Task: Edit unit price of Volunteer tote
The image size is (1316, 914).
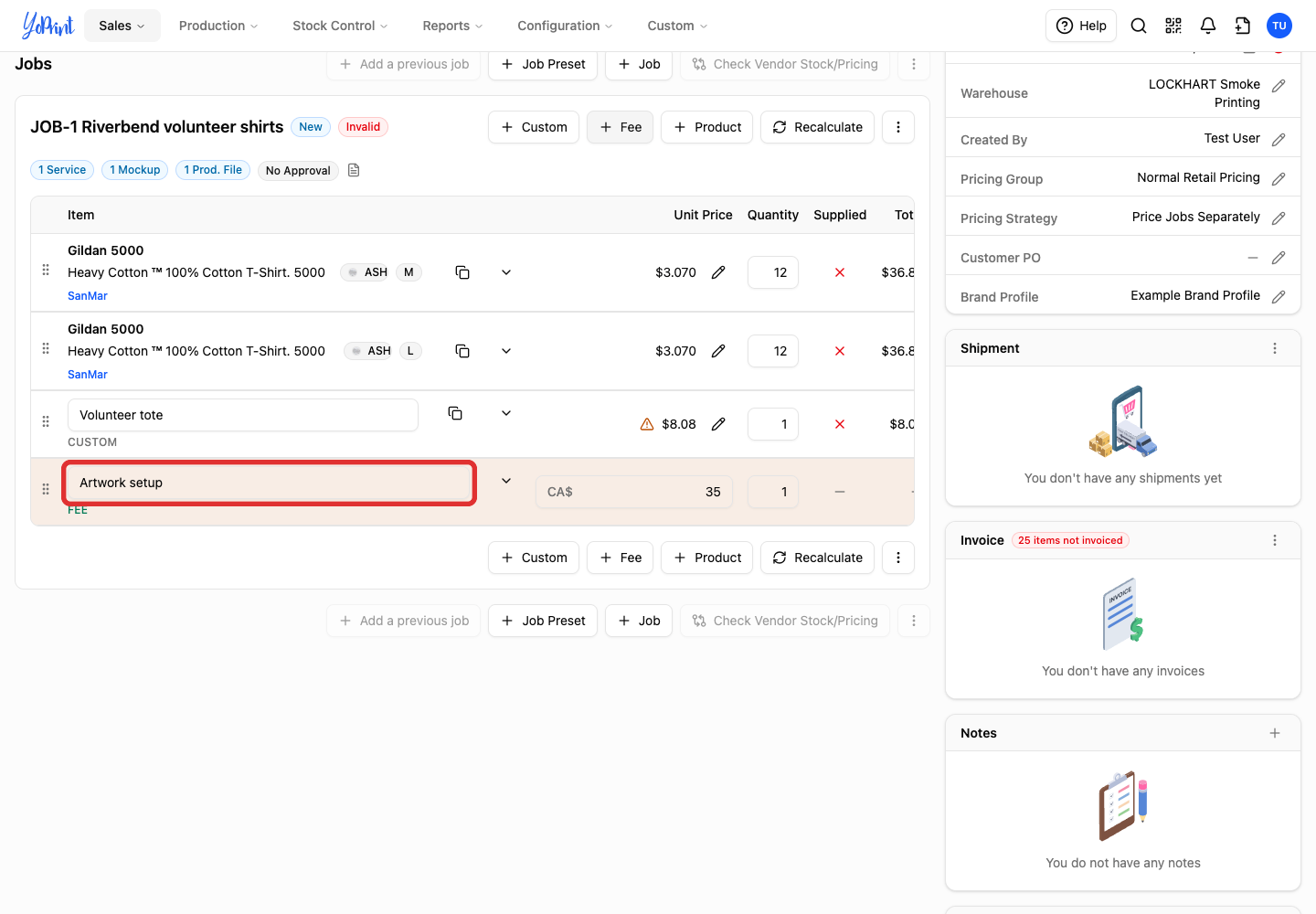Action: click(x=718, y=424)
